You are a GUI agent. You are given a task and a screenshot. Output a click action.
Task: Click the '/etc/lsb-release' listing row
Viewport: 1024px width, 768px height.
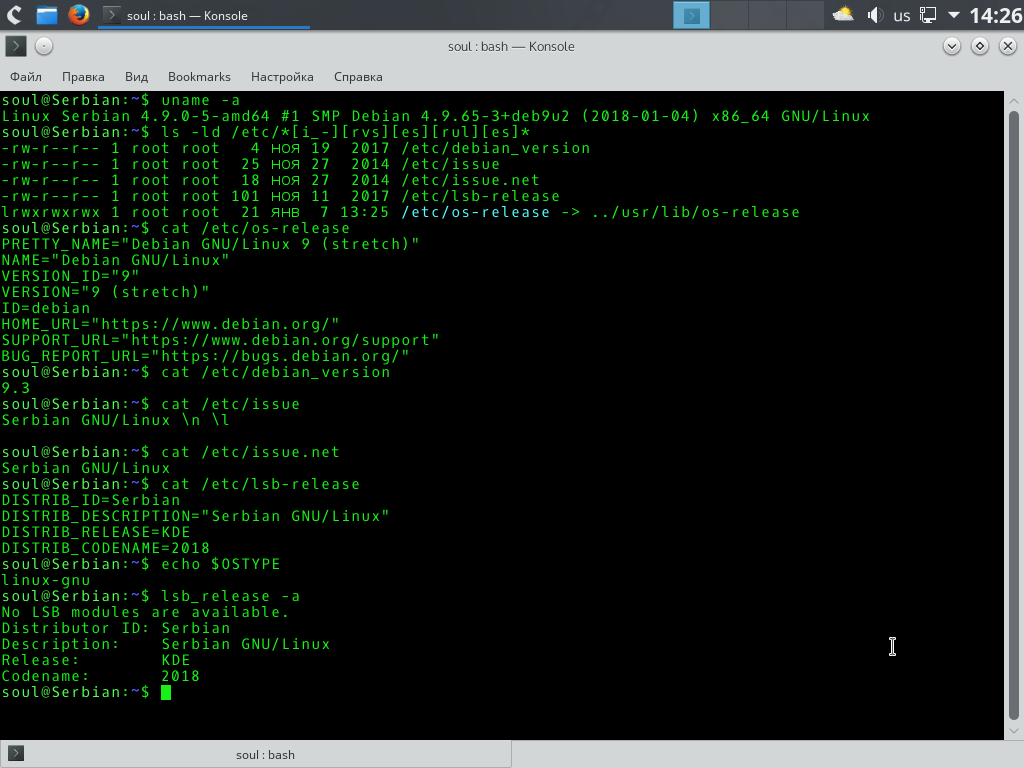tap(281, 196)
